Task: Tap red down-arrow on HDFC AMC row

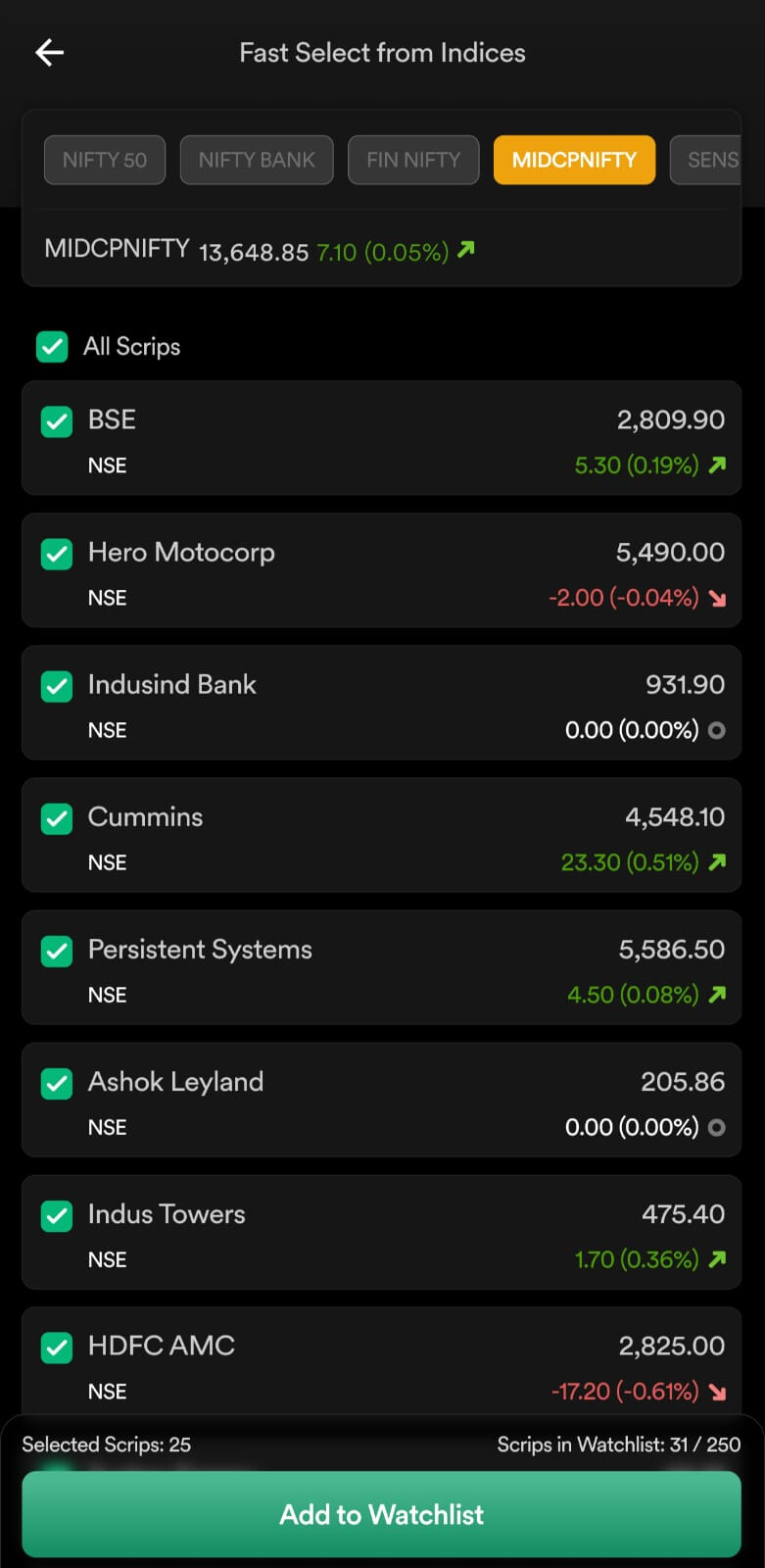Action: 718,1392
